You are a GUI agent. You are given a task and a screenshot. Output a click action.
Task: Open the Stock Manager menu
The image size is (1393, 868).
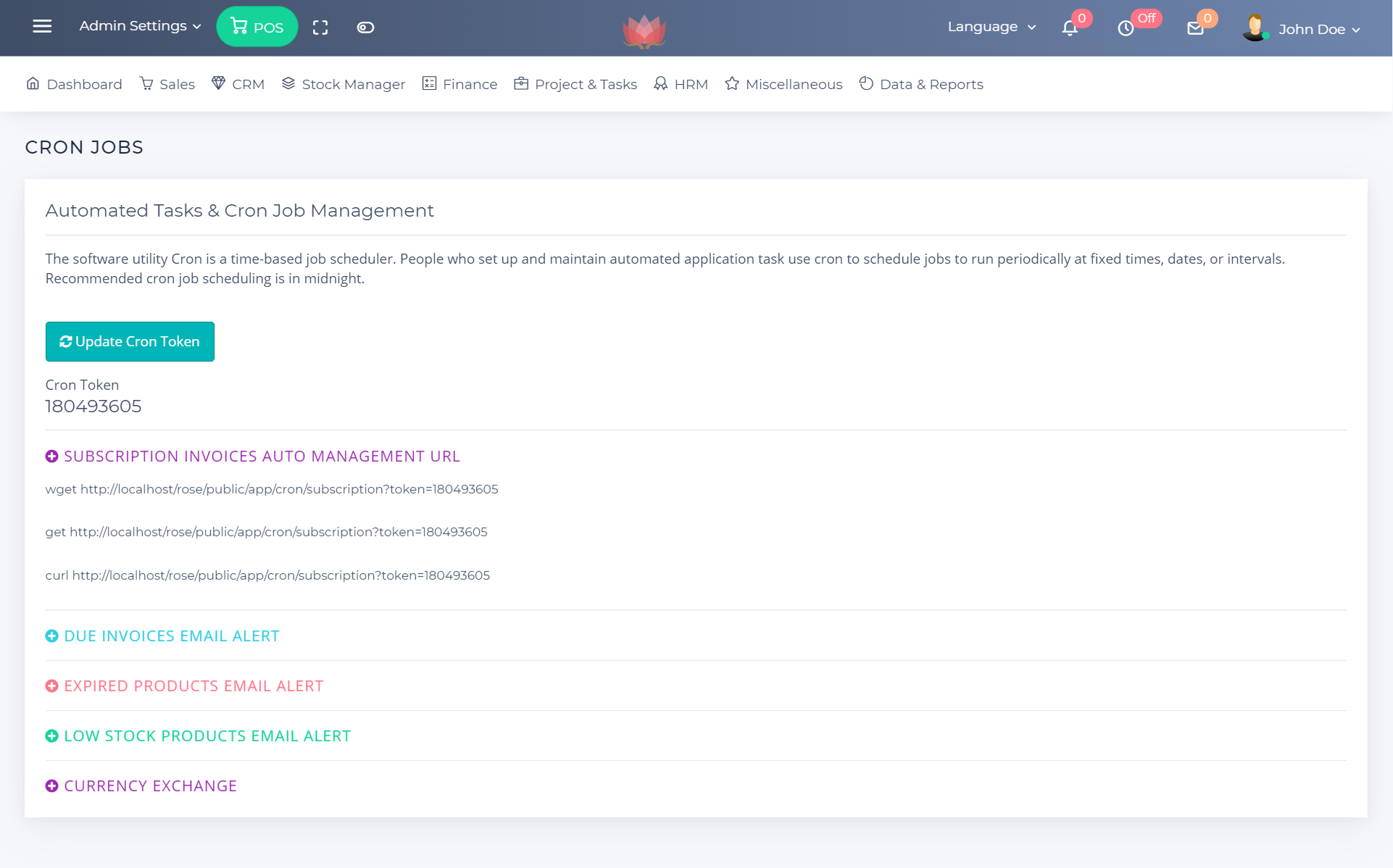344,84
